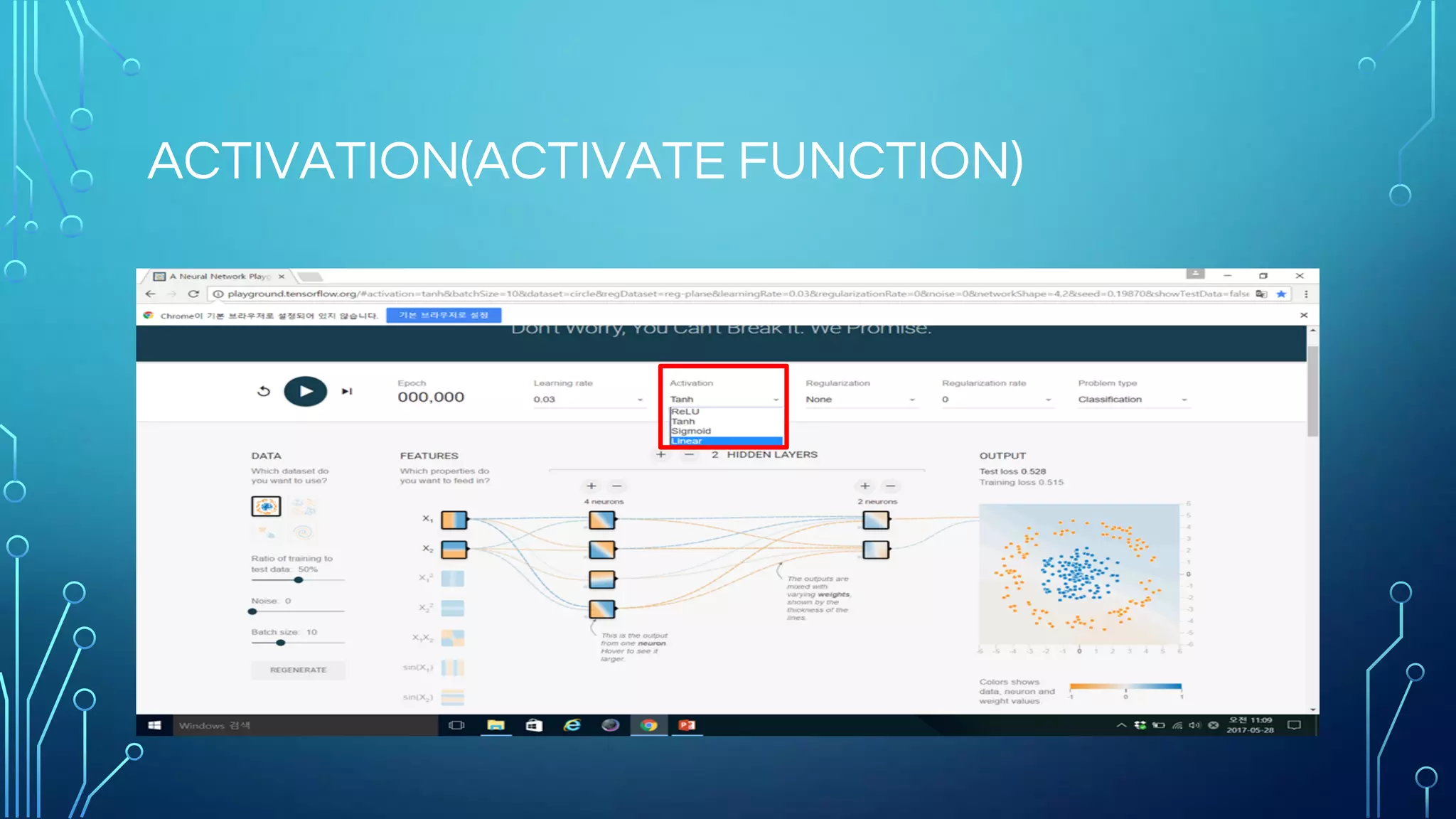Enable the sin(X1) feature
The width and height of the screenshot is (1456, 819).
452,668
